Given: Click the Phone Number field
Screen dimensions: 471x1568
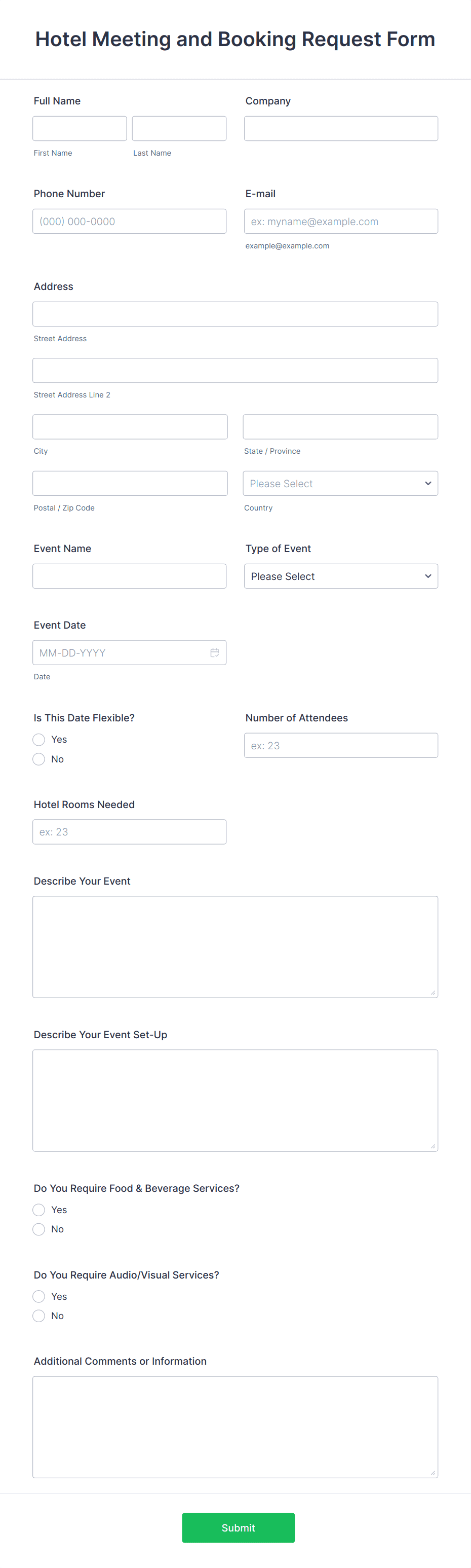Looking at the screenshot, I should coord(129,221).
